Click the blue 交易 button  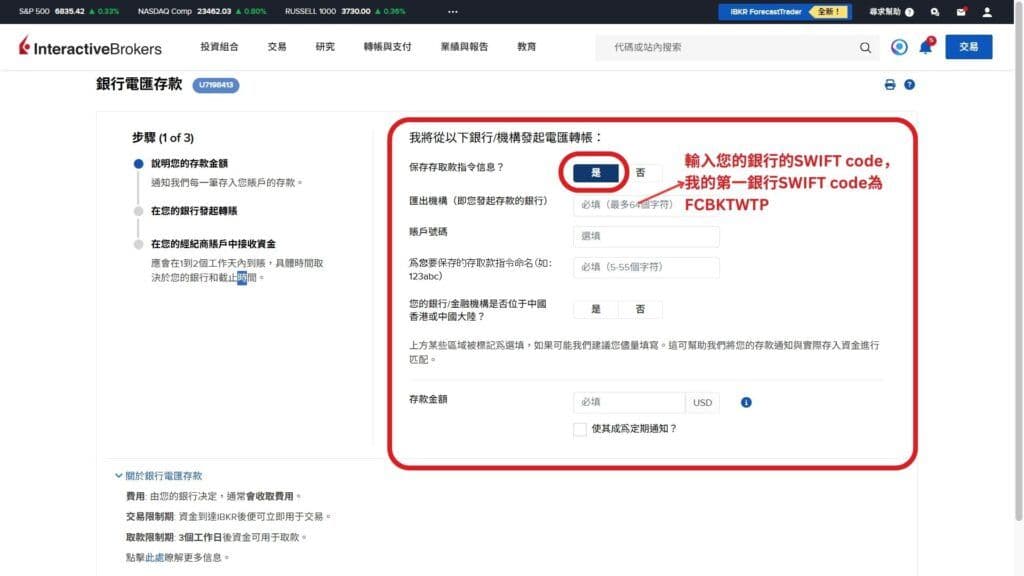968,47
